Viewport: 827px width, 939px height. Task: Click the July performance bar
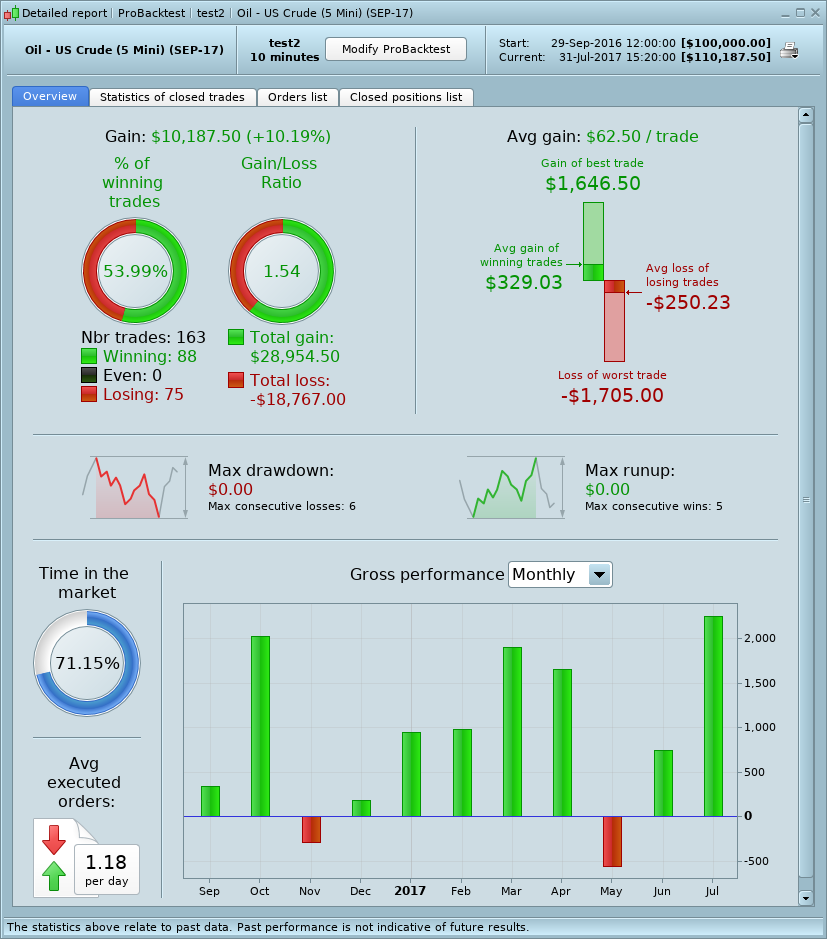(713, 716)
